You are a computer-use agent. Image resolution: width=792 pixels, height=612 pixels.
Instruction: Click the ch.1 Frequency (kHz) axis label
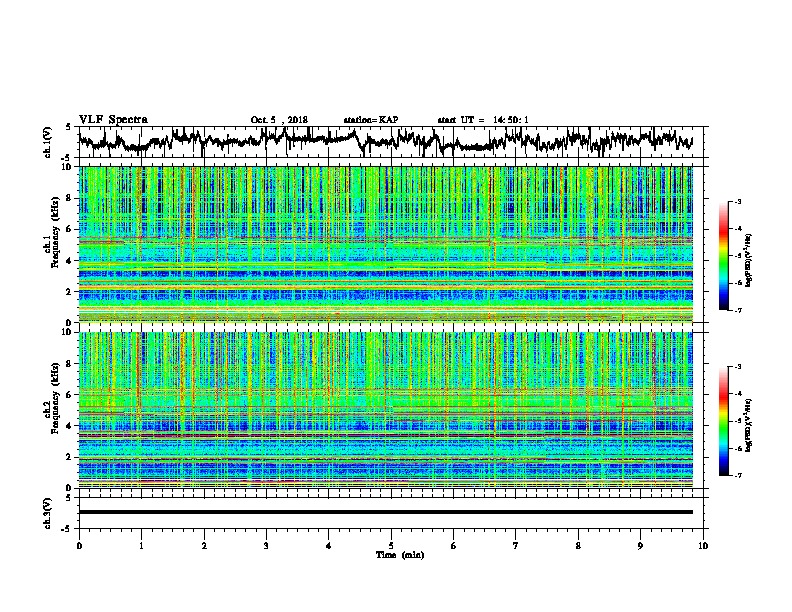click(x=52, y=232)
